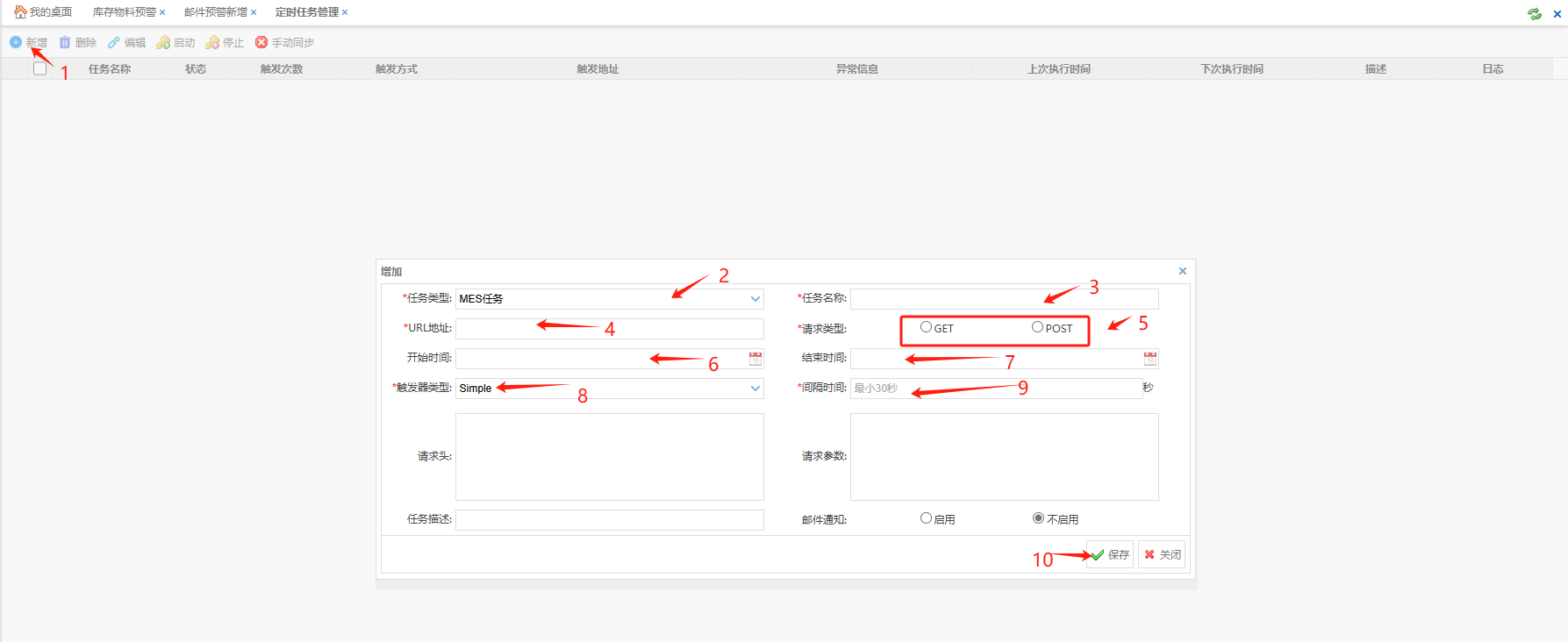The width and height of the screenshot is (1568, 642).
Task: Click the 编辑 edit pencil icon
Action: point(114,42)
